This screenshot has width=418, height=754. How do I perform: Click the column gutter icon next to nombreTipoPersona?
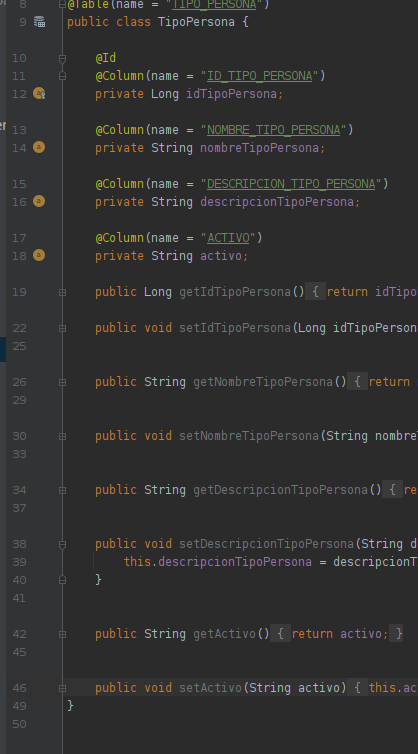(39, 147)
